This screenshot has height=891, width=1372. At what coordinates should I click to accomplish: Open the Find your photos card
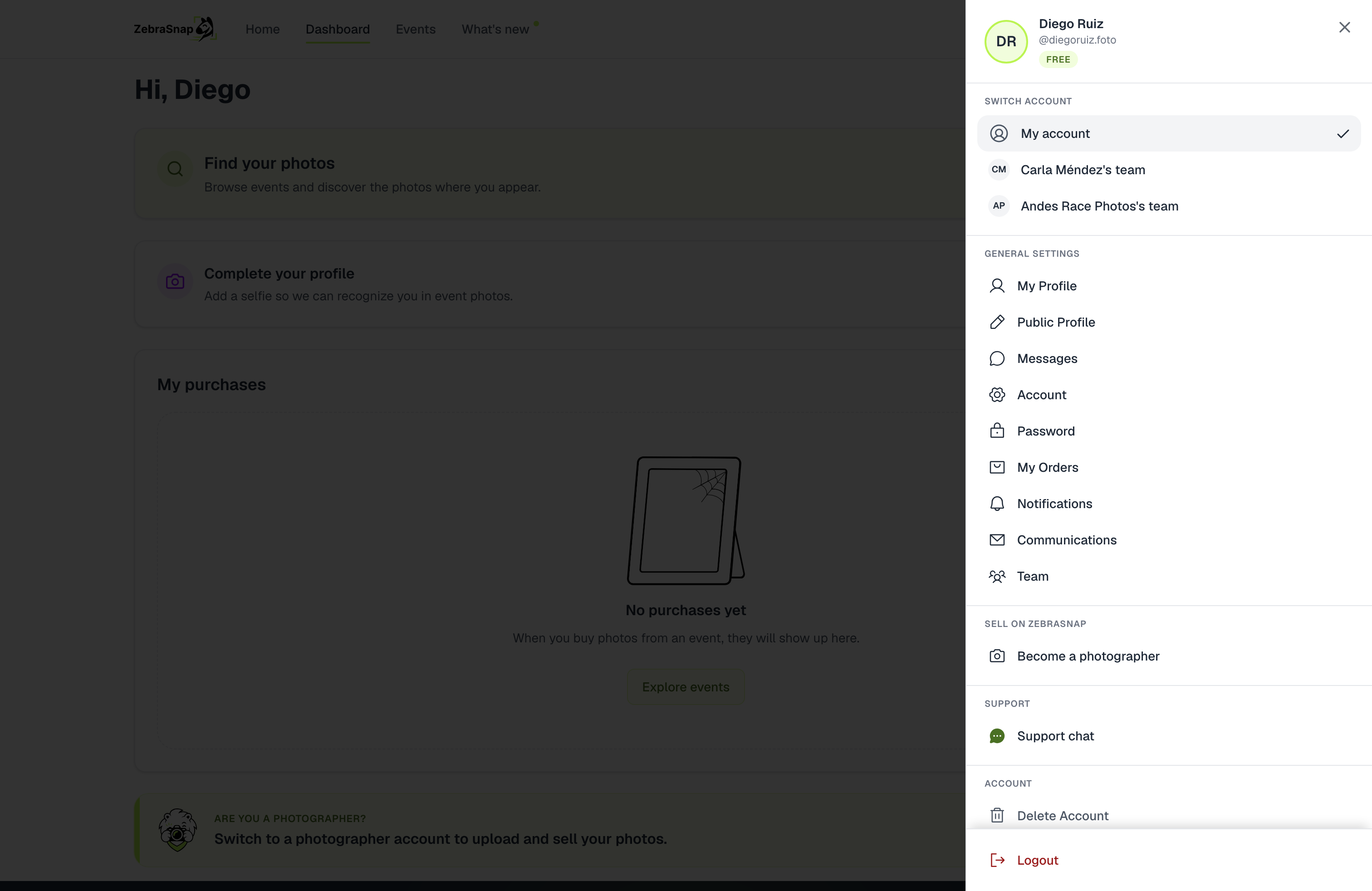(550, 173)
